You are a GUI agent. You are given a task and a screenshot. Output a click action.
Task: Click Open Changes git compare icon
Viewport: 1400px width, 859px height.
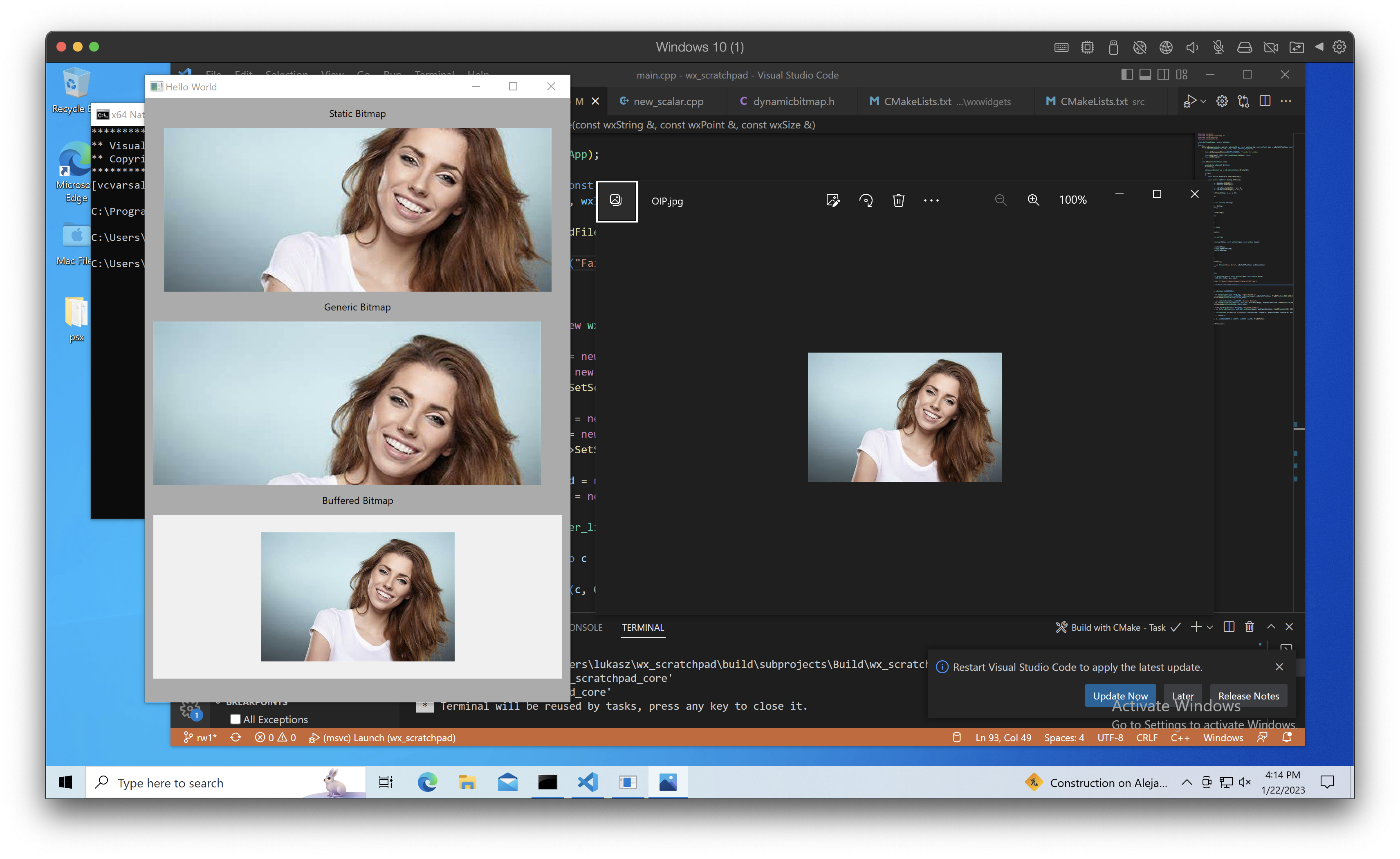click(1243, 101)
